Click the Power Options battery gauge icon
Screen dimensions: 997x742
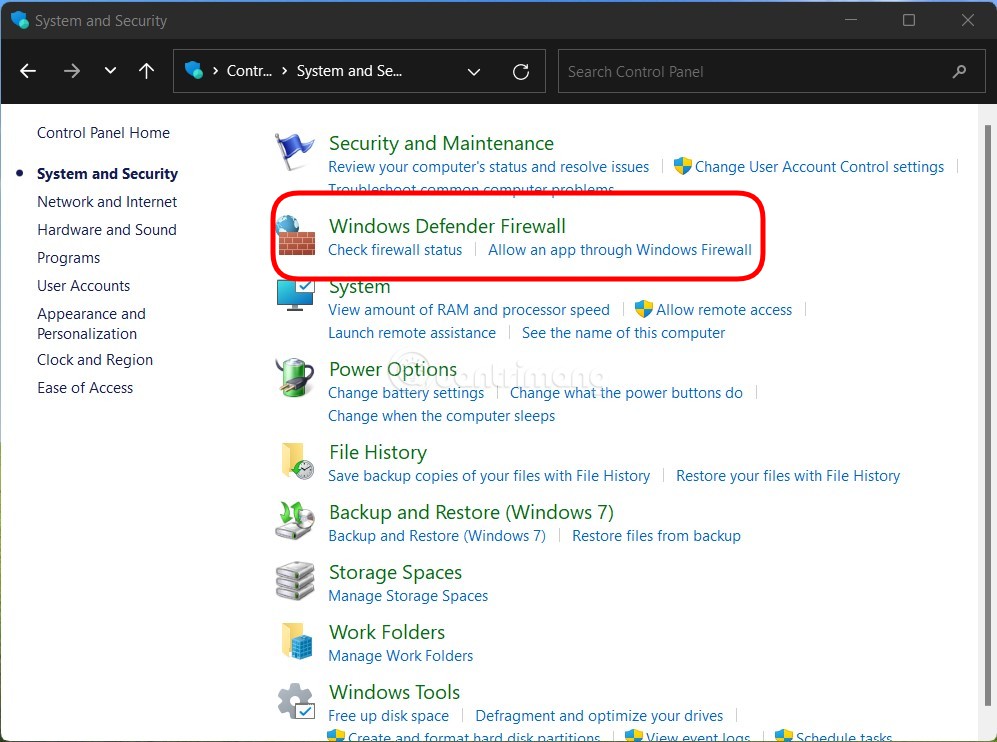tap(294, 378)
